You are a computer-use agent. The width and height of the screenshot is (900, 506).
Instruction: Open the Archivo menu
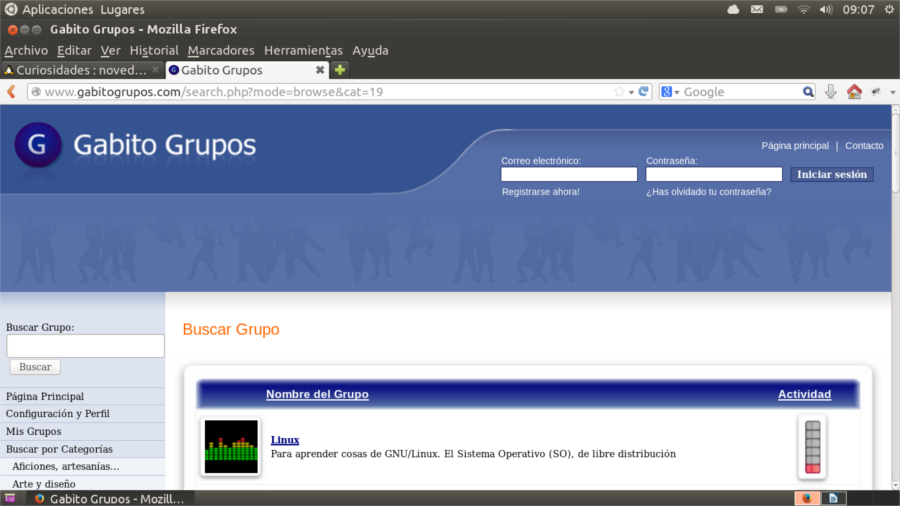pyautogui.click(x=26, y=50)
